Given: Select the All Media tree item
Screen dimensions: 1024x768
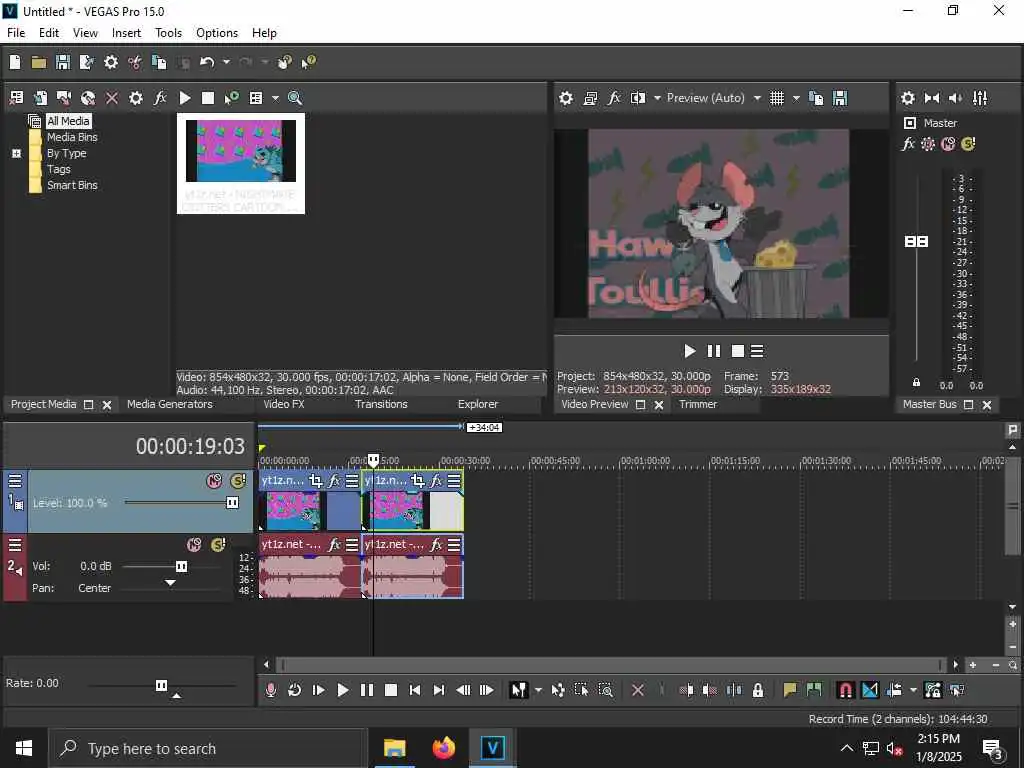Looking at the screenshot, I should 68,121.
